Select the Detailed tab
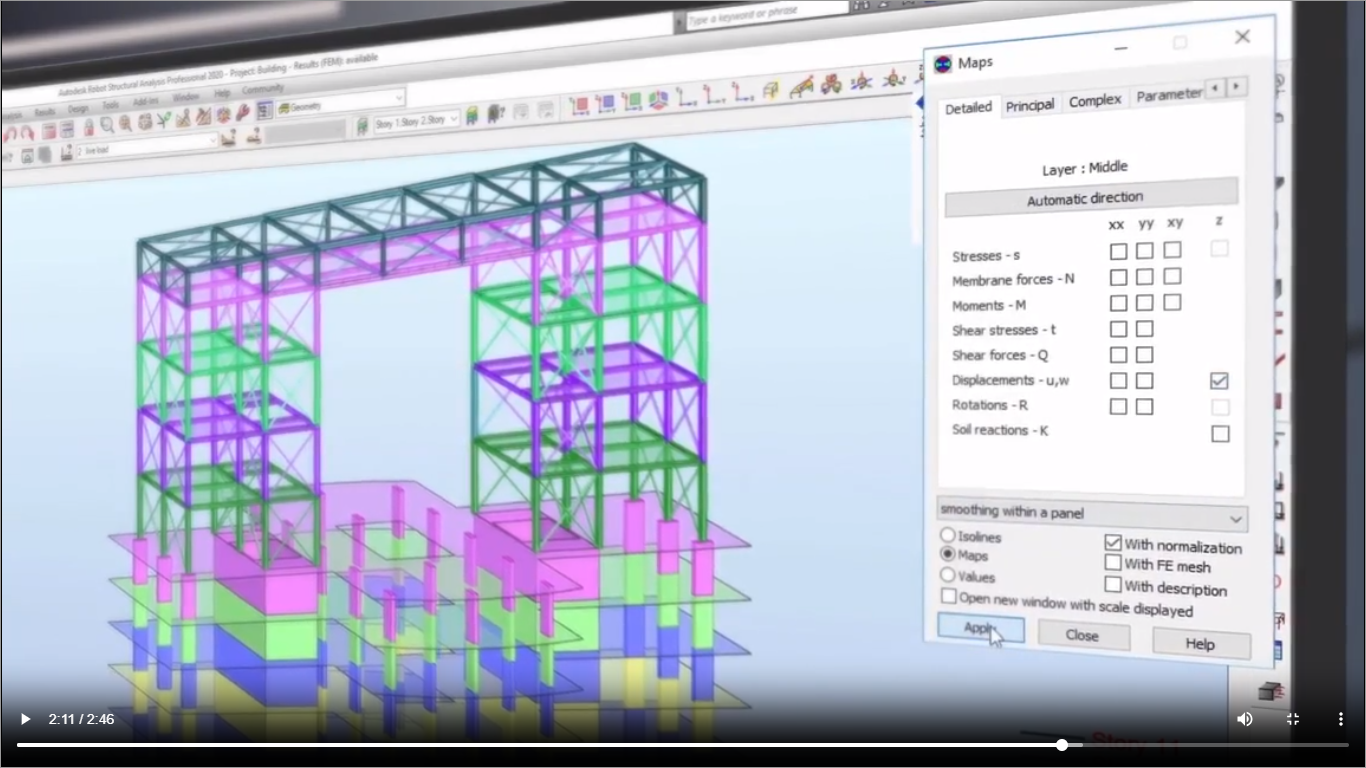Viewport: 1366px width, 768px height. [969, 108]
